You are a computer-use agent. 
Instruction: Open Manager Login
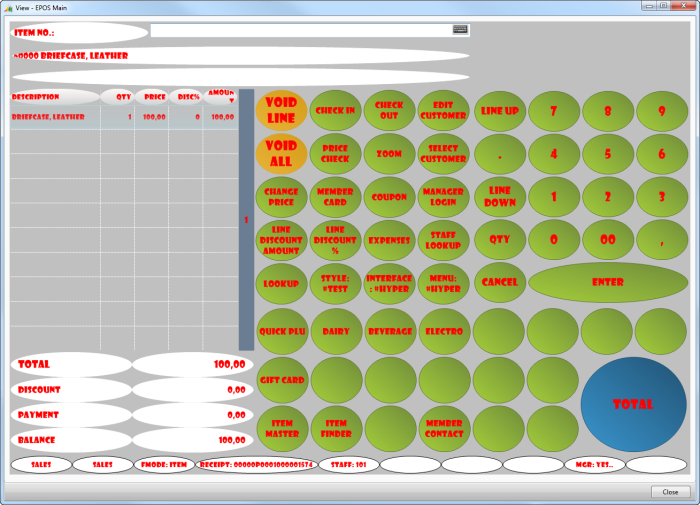click(x=443, y=197)
